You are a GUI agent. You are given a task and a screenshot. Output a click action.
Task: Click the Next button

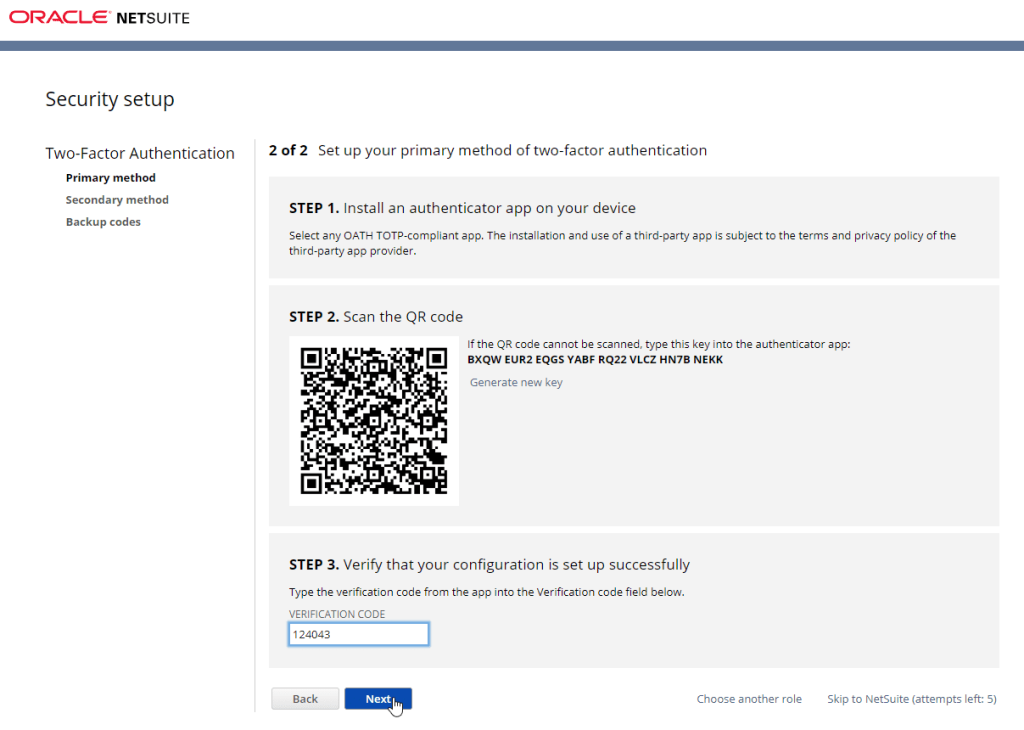378,699
